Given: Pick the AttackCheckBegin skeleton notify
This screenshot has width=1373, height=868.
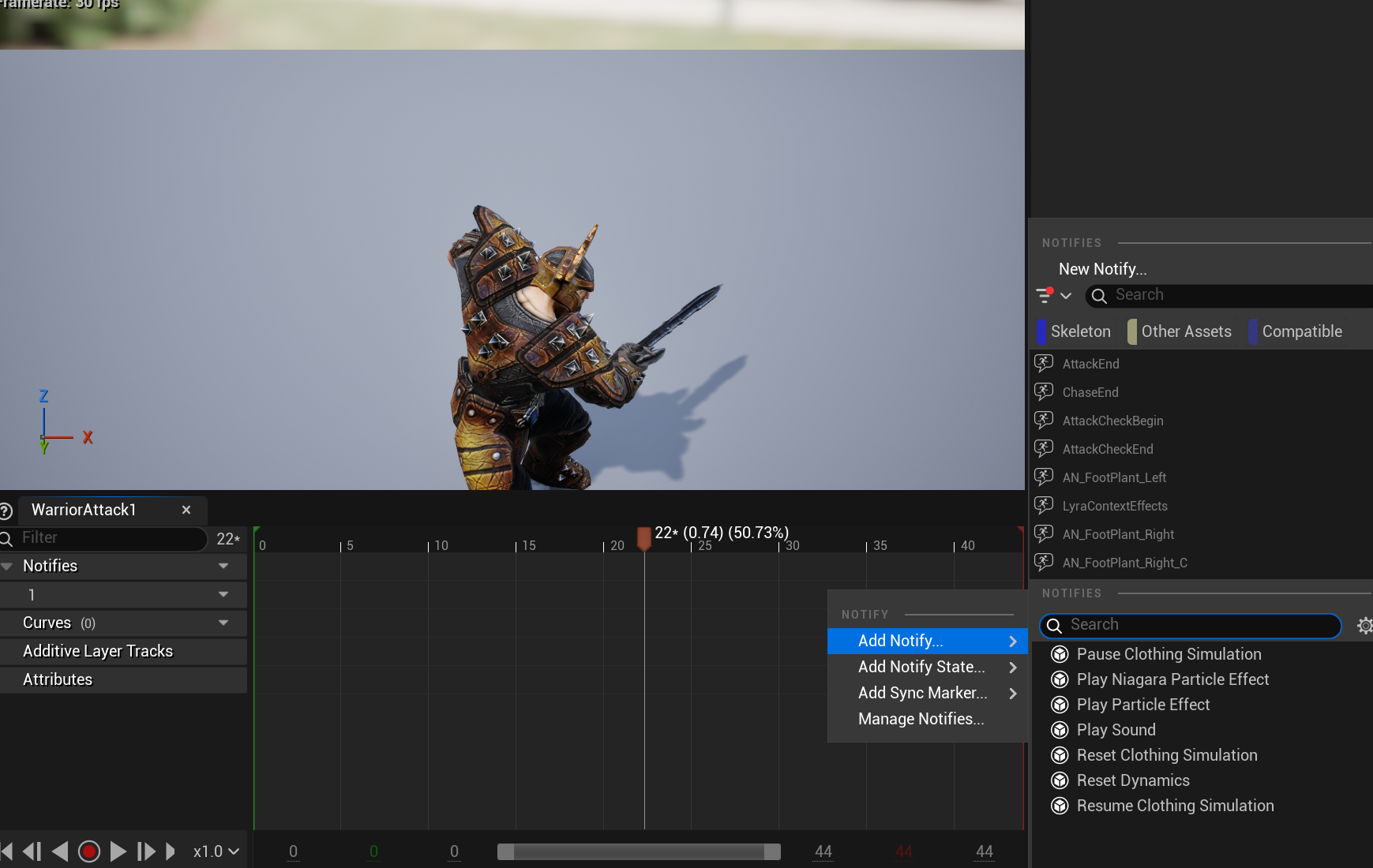Looking at the screenshot, I should (1112, 421).
